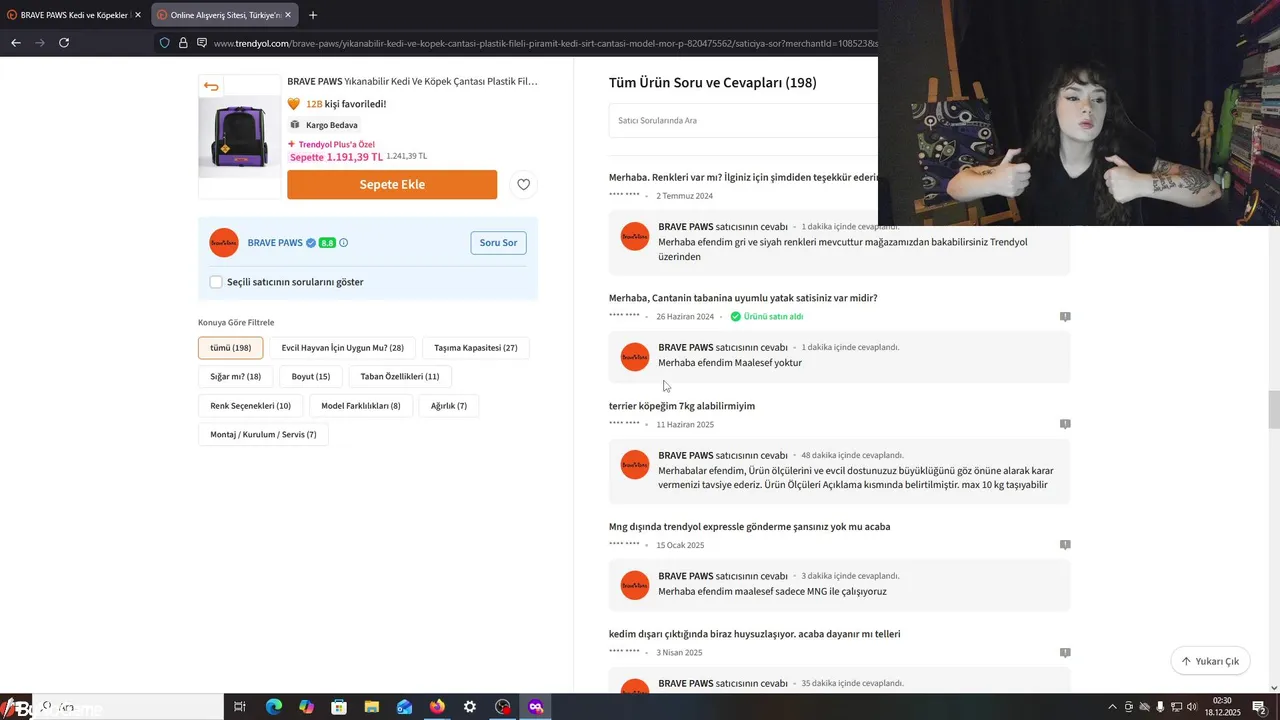The image size is (1280, 720).
Task: Open the BRAVE PAWS seller link
Action: [x=275, y=243]
